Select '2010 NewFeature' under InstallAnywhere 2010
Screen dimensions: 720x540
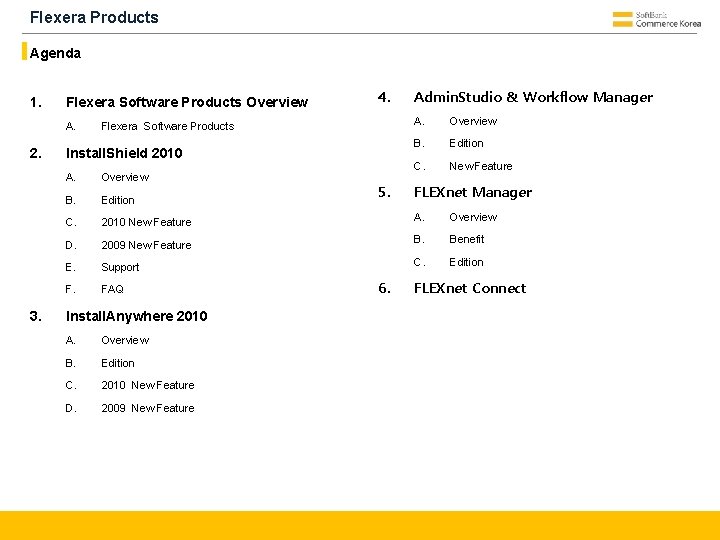coord(148,385)
